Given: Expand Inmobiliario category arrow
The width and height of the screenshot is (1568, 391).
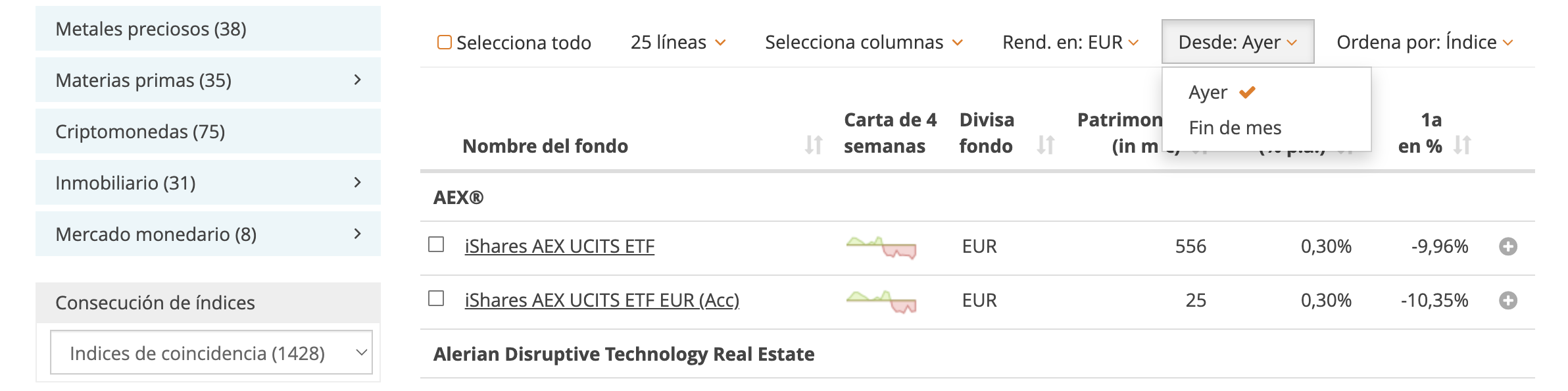Looking at the screenshot, I should pyautogui.click(x=357, y=182).
